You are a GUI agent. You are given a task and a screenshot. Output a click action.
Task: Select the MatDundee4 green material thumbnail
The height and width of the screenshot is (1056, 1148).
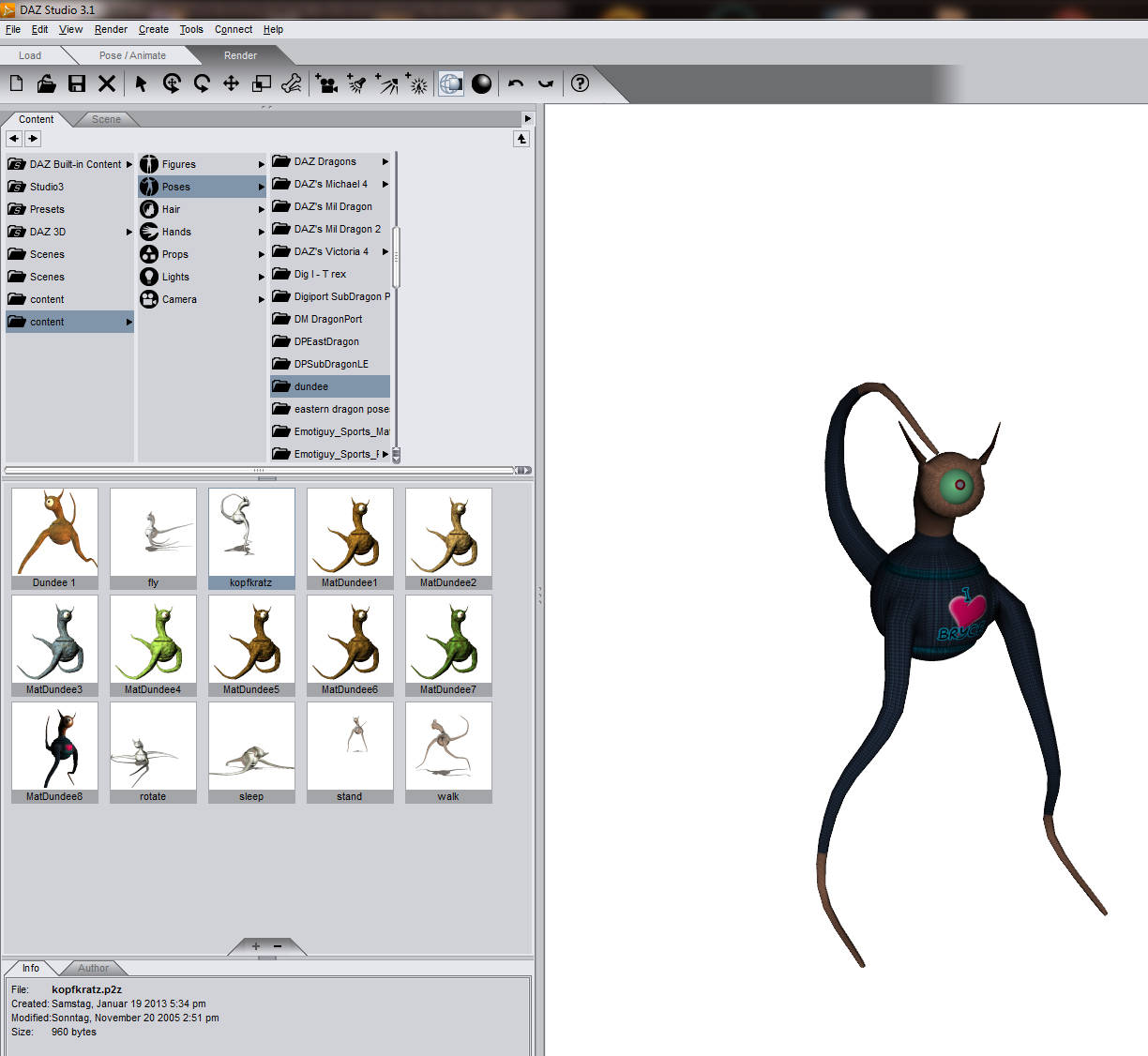coord(153,645)
